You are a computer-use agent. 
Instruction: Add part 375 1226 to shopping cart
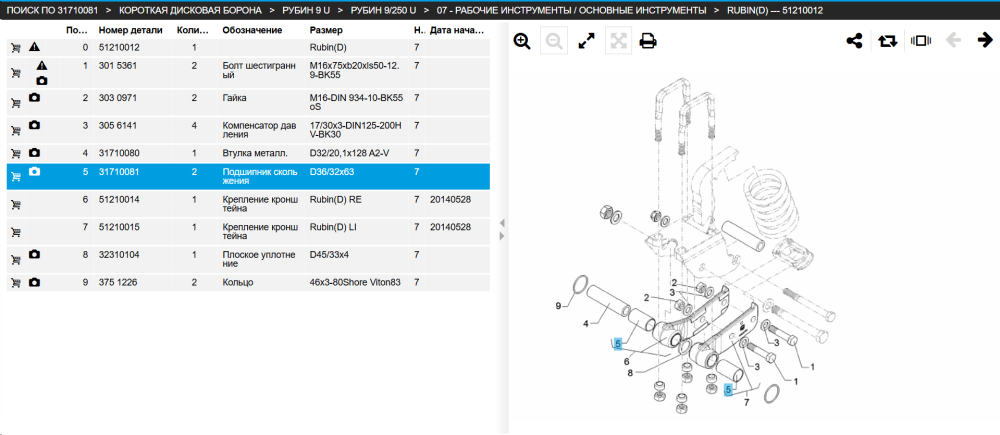(x=16, y=283)
